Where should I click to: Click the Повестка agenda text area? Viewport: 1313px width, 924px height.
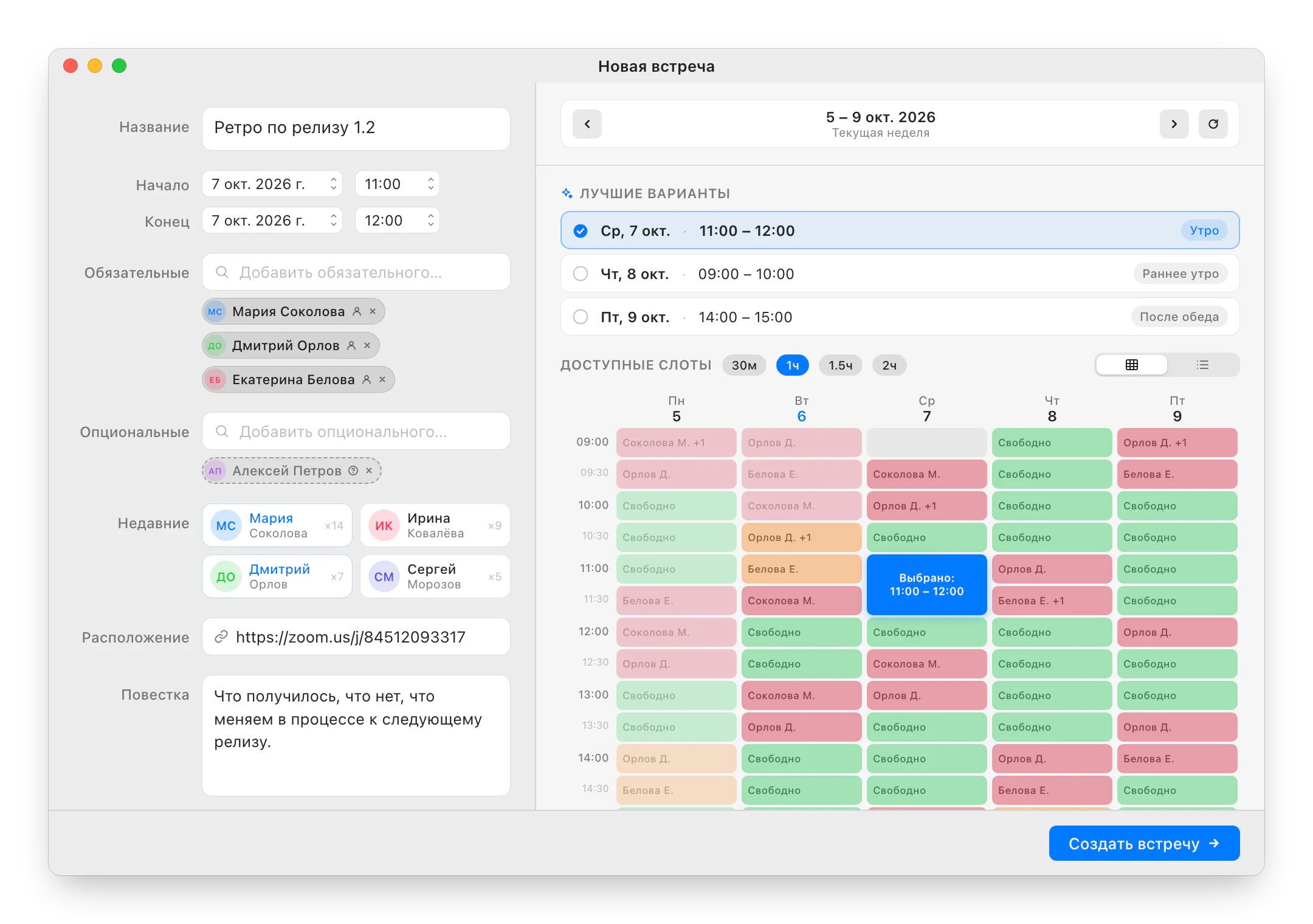click(x=356, y=736)
